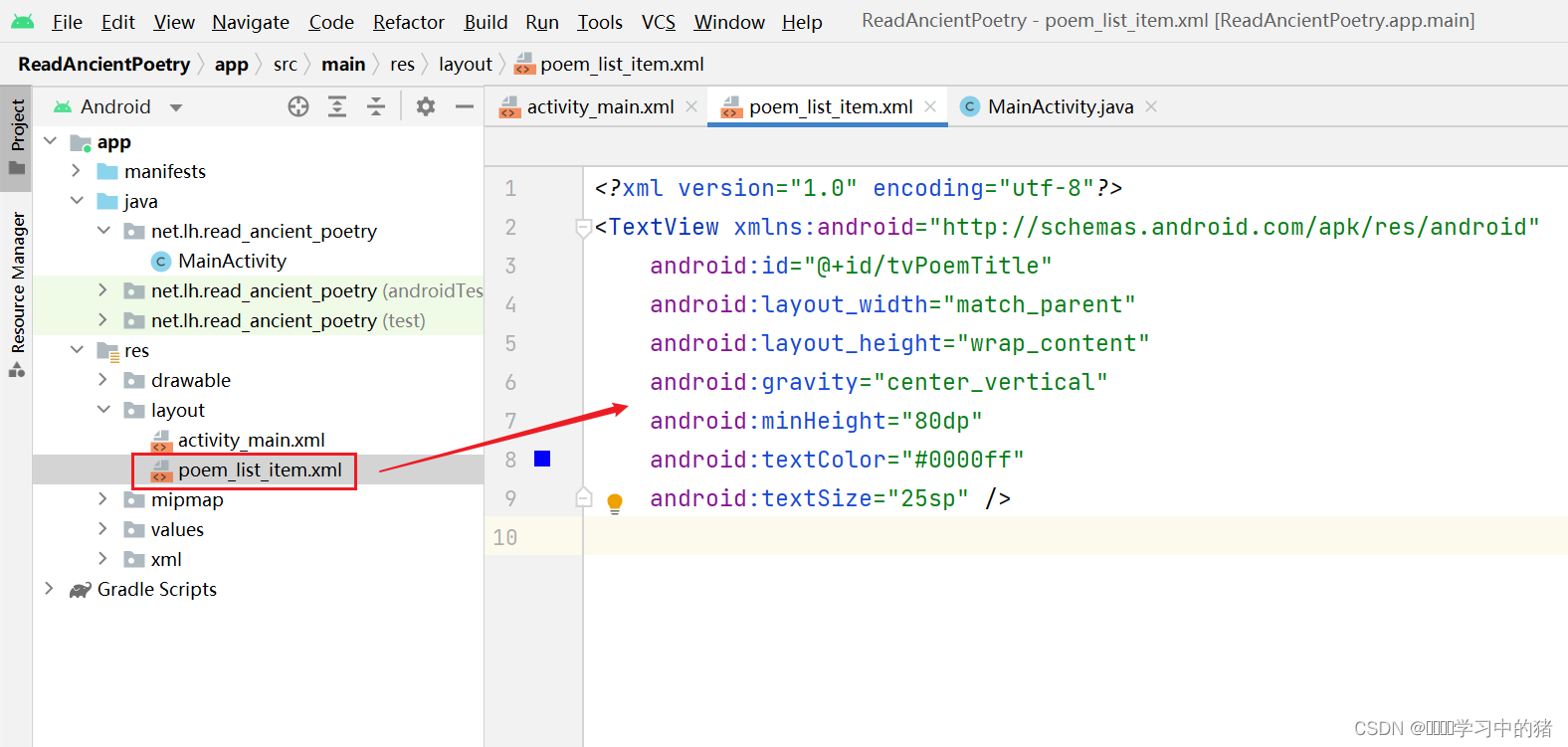Image resolution: width=1568 pixels, height=747 pixels.
Task: Expand the (test) package
Action: [x=103, y=320]
